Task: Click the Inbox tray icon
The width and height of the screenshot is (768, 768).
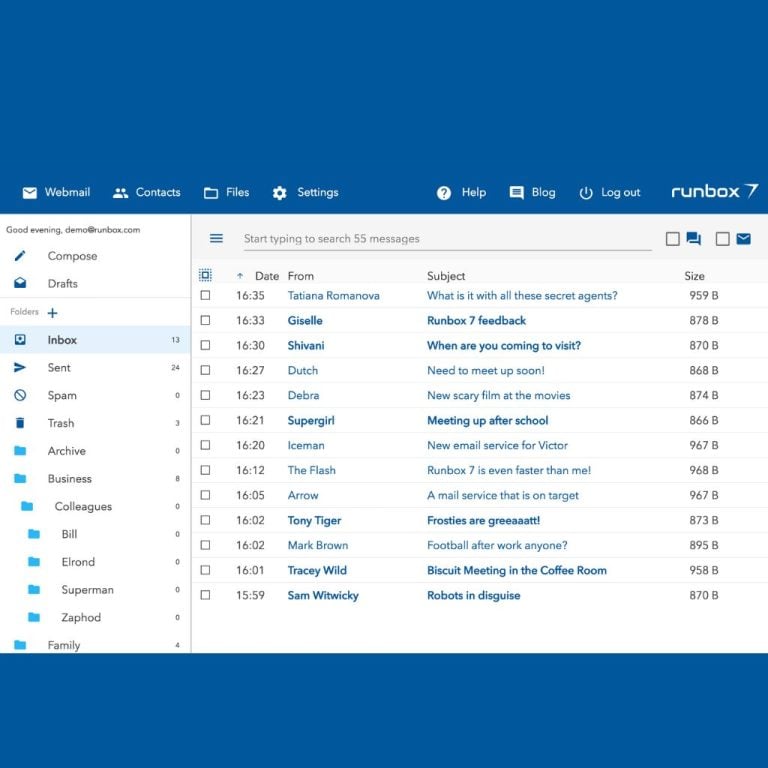Action: point(20,339)
